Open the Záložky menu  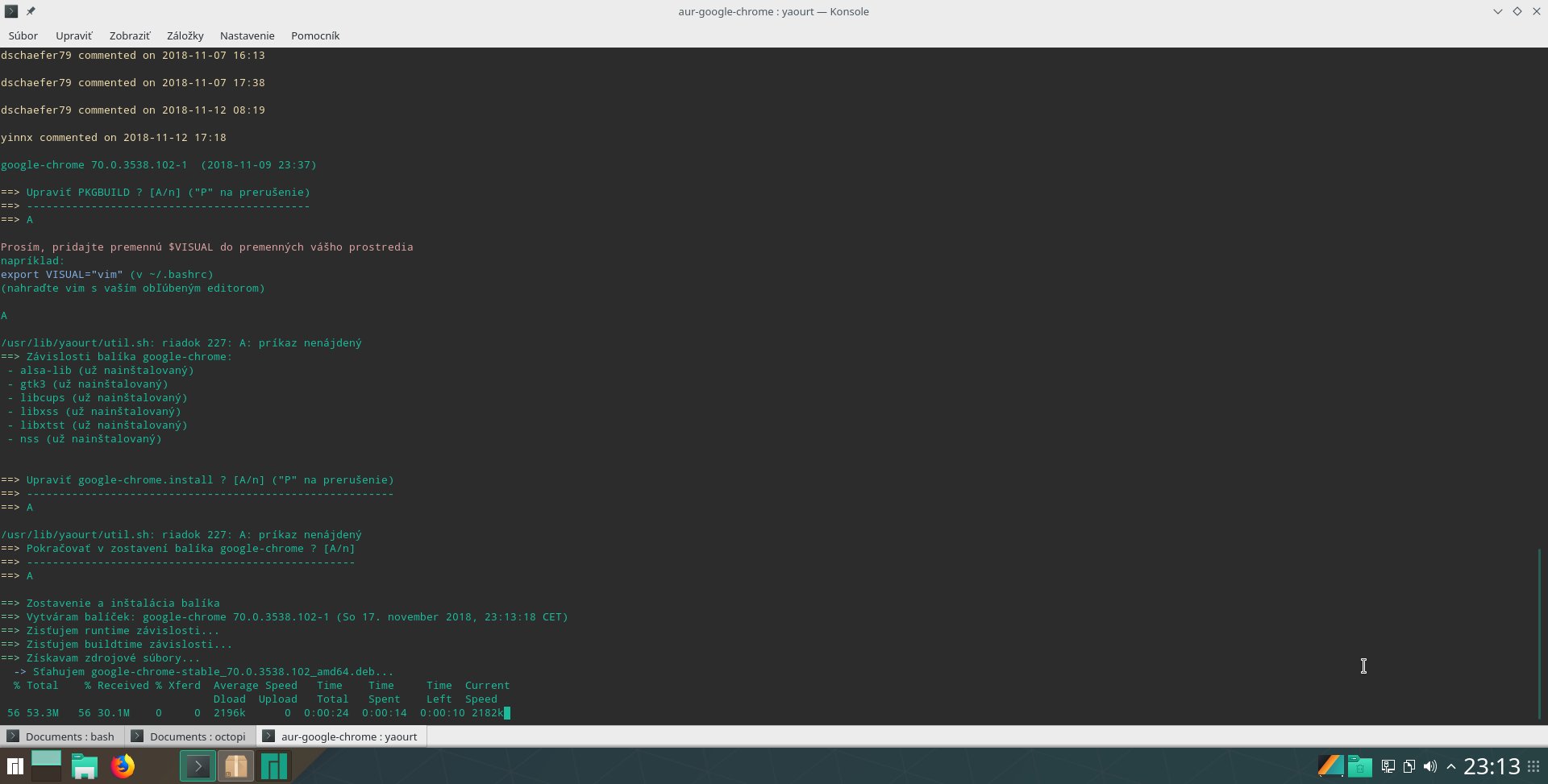coord(185,35)
